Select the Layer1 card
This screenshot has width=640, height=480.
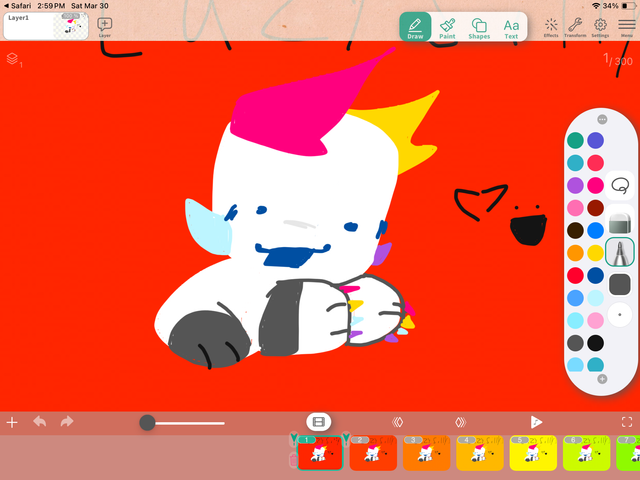tap(46, 26)
